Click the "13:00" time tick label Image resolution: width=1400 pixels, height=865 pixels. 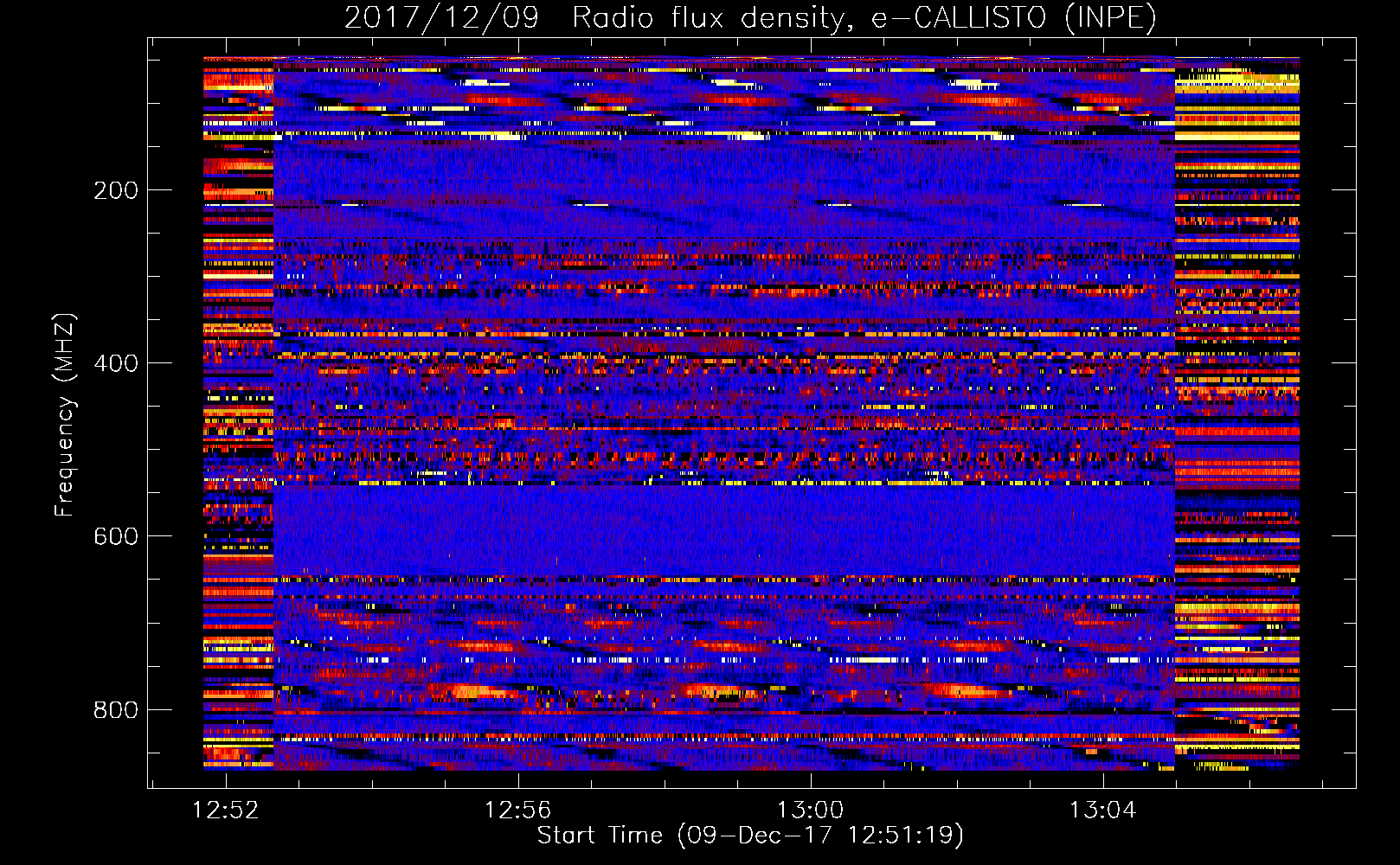point(810,810)
